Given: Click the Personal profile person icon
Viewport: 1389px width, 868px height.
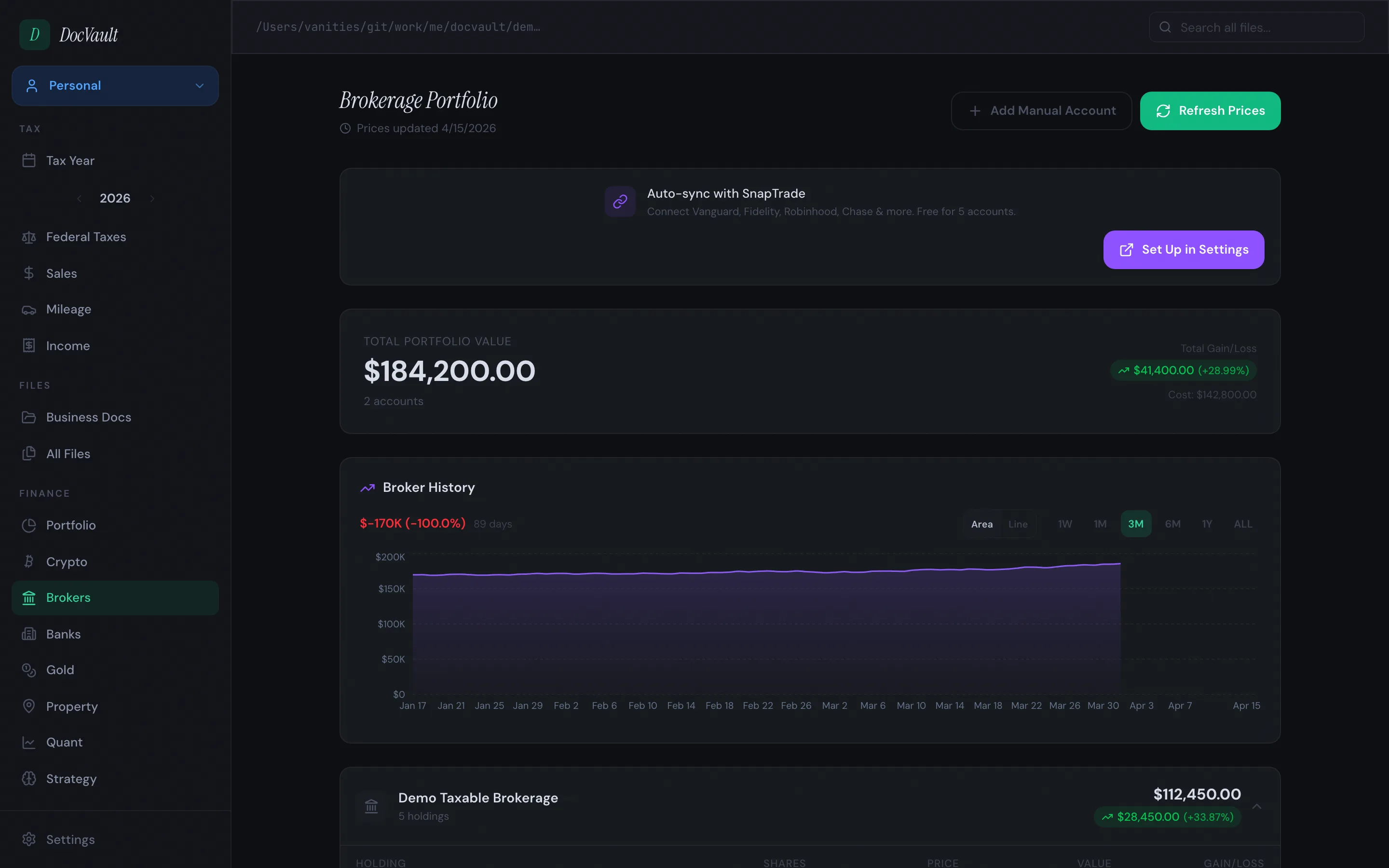Looking at the screenshot, I should tap(31, 85).
